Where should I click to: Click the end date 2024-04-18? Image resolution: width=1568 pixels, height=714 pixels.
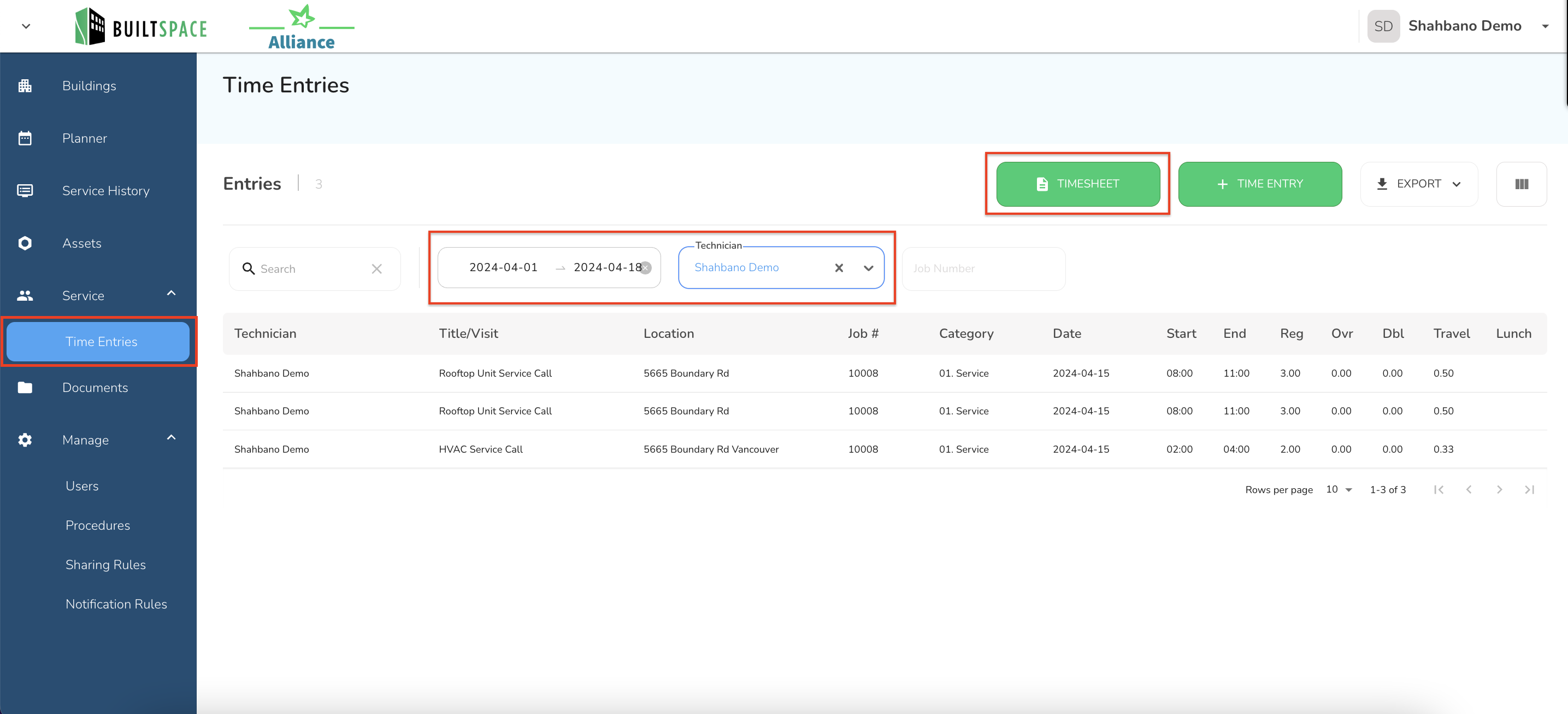[607, 267]
